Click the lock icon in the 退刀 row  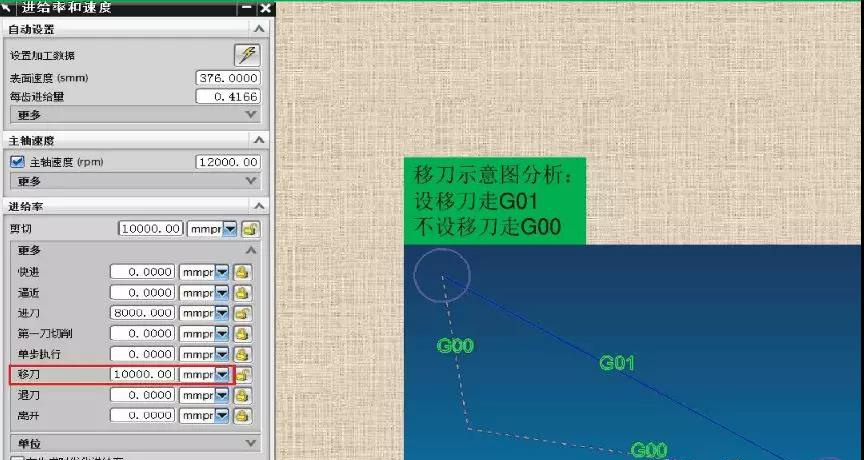[241, 395]
